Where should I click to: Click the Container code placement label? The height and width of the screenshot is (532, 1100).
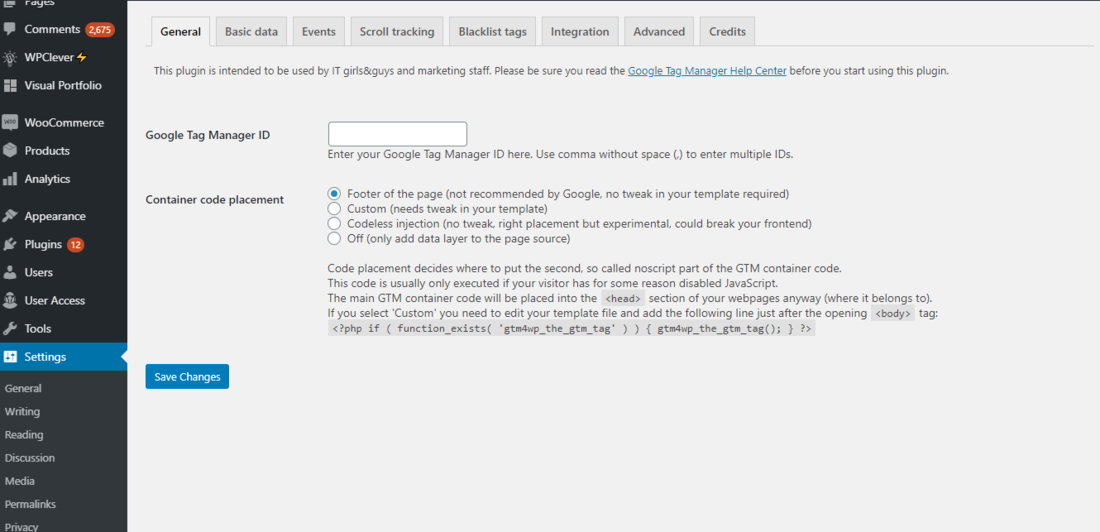tap(215, 199)
